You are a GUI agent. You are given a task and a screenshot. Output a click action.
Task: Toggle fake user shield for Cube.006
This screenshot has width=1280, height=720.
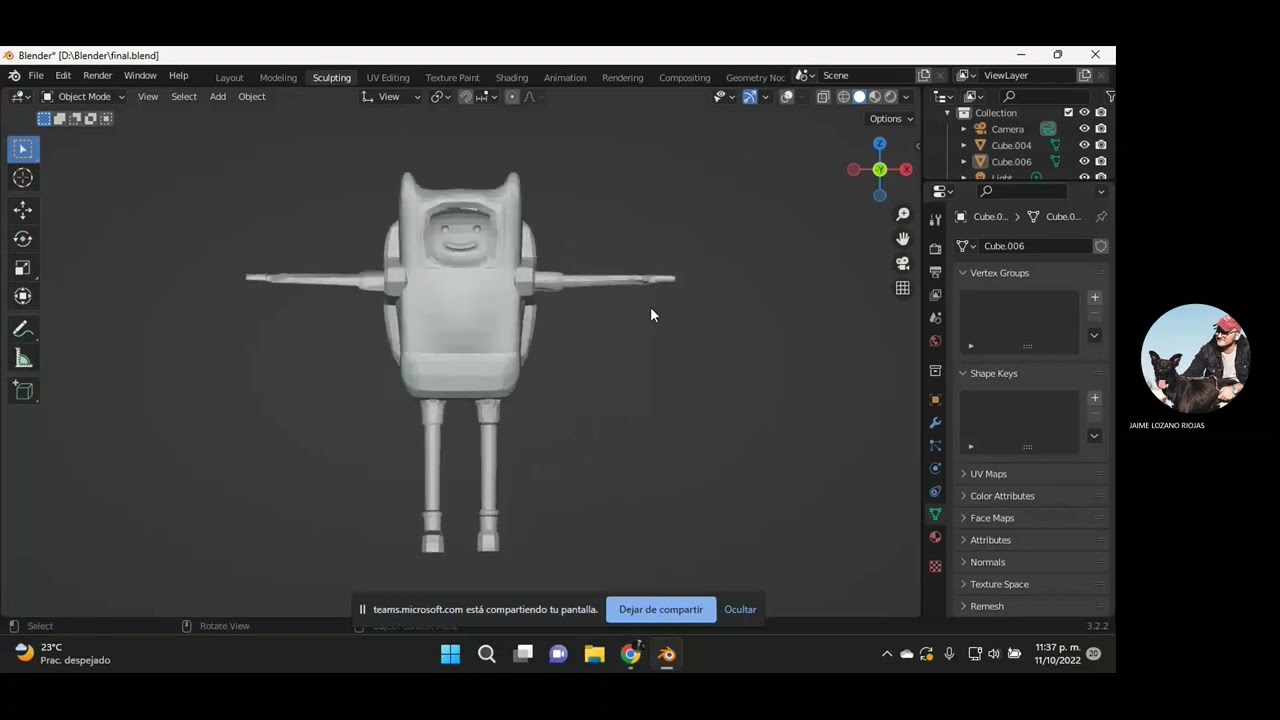pyautogui.click(x=1101, y=246)
